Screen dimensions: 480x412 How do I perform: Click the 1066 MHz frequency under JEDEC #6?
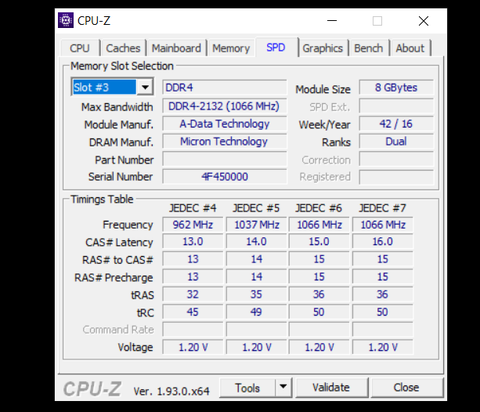tap(319, 224)
